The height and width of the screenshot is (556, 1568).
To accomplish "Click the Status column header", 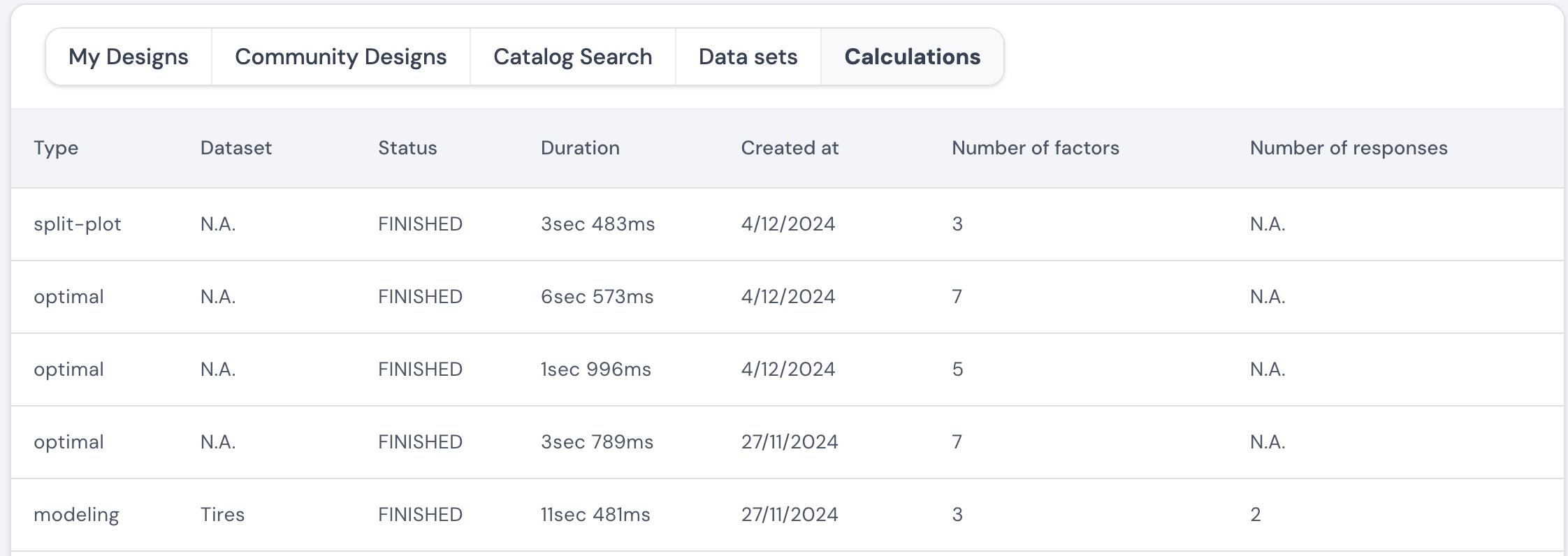I will coord(407,148).
